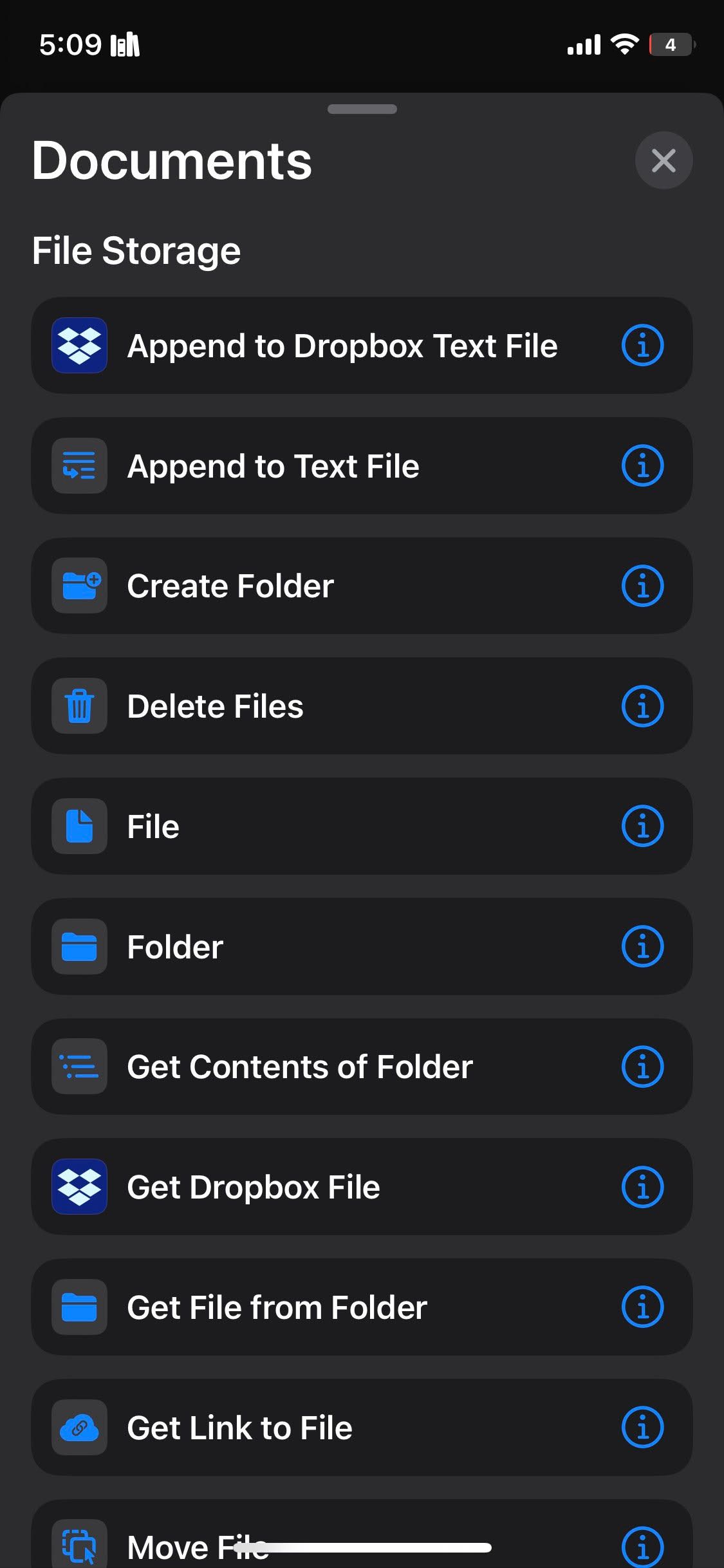Tap the Get Link to File cloud icon
This screenshot has width=724, height=1568.
[x=79, y=1428]
